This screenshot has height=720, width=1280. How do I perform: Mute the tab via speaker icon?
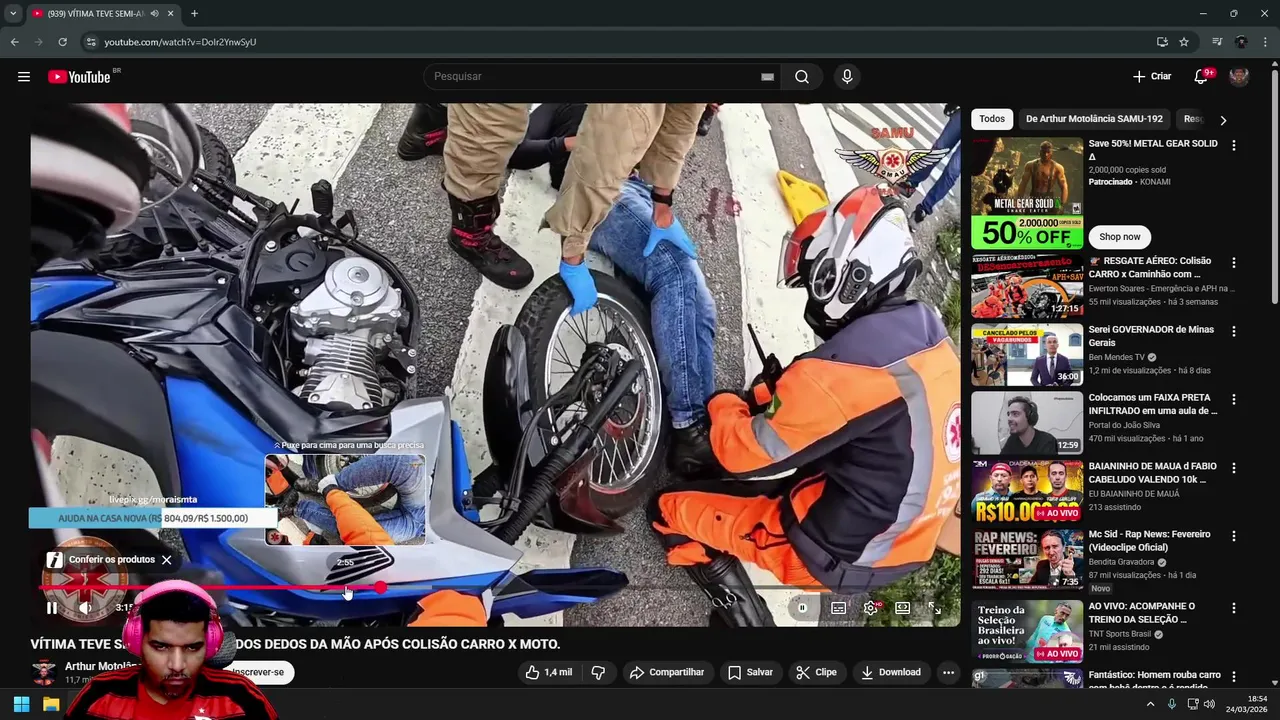[154, 14]
